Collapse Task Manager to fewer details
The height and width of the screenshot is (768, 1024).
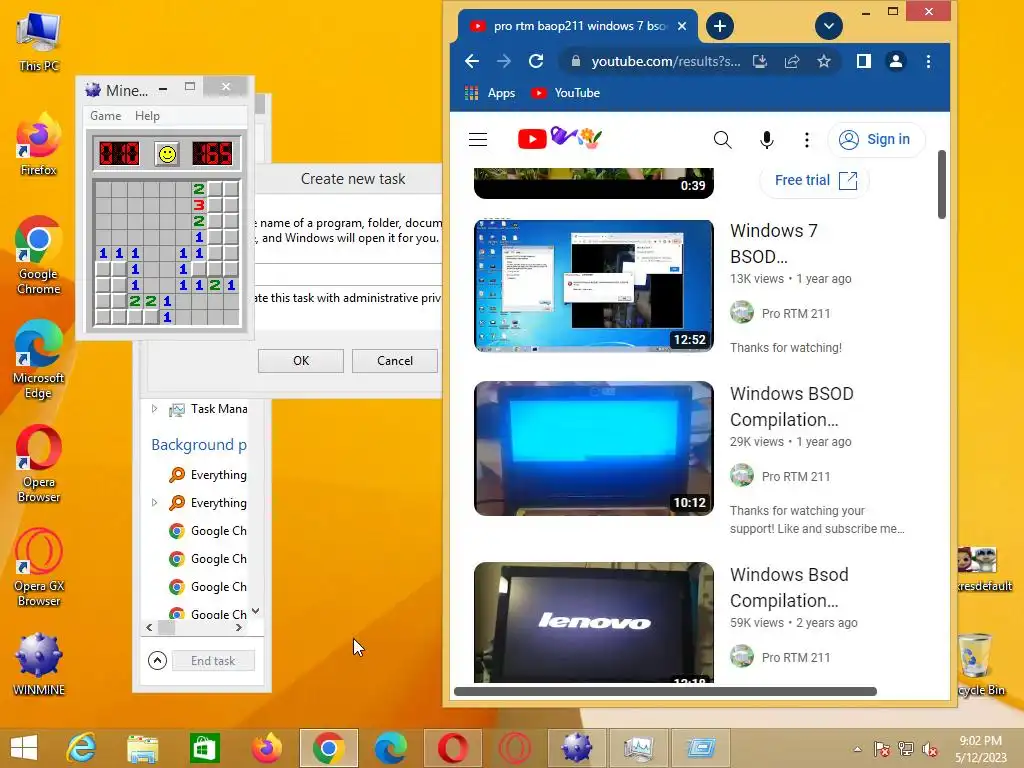[157, 661]
